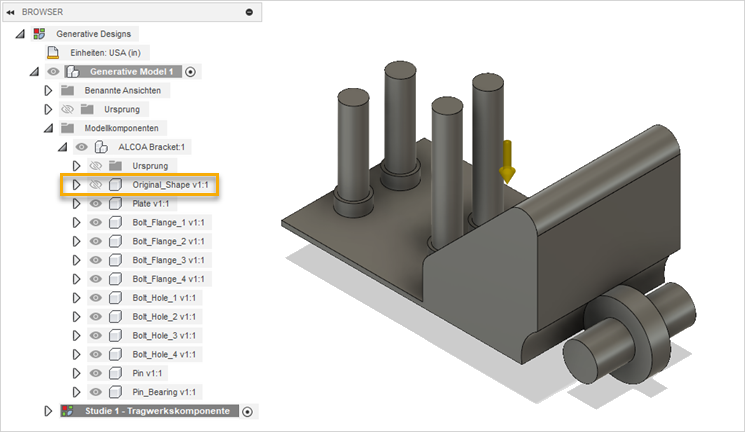This screenshot has height=432, width=745.
Task: Click the Bolt_Flange_1 v1:1 body icon
Action: 115,222
